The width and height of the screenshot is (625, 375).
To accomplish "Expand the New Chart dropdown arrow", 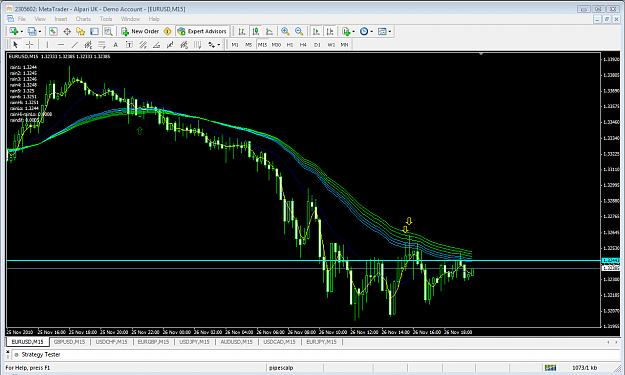I will click(x=22, y=31).
